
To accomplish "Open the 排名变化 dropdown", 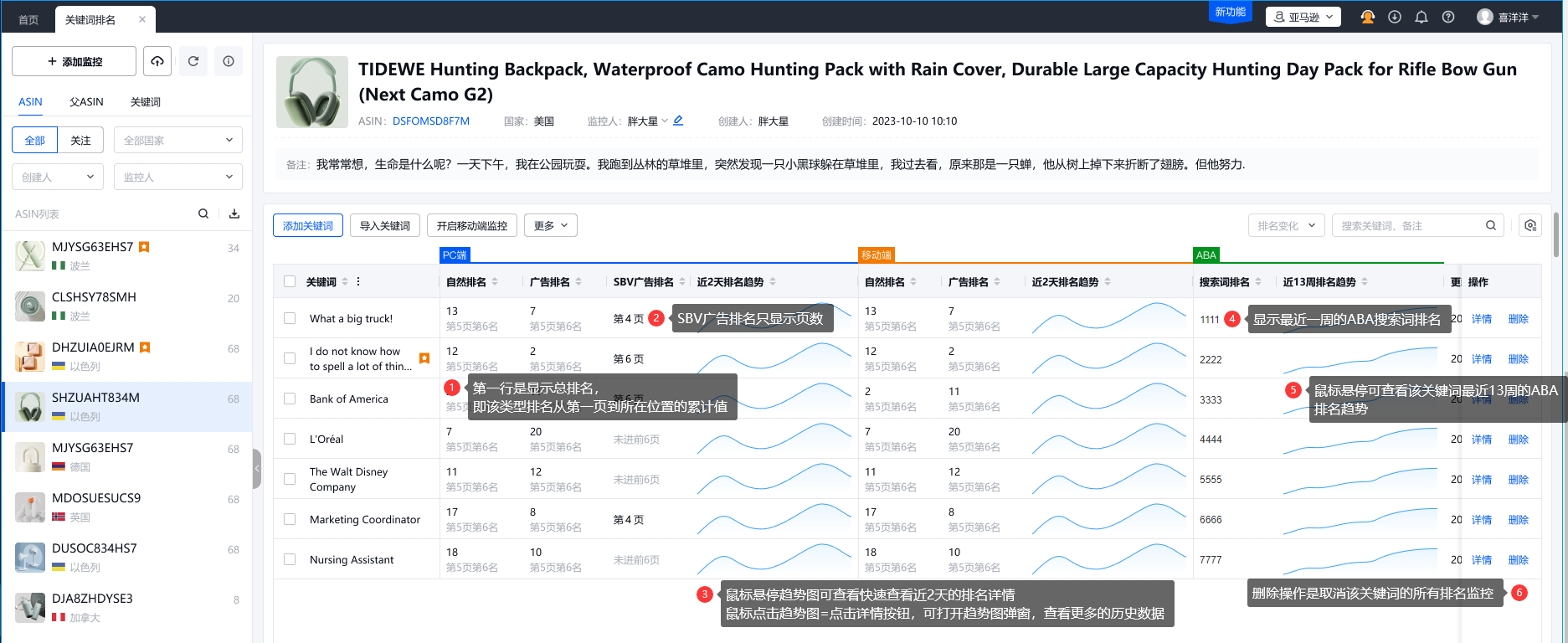I will point(1287,225).
